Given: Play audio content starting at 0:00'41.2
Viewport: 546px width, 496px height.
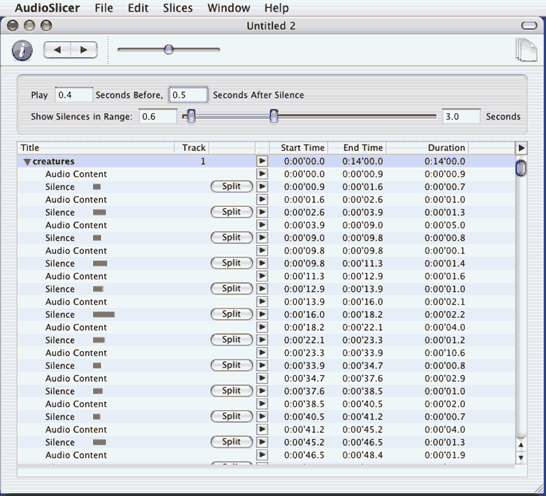Looking at the screenshot, I should coord(262,429).
